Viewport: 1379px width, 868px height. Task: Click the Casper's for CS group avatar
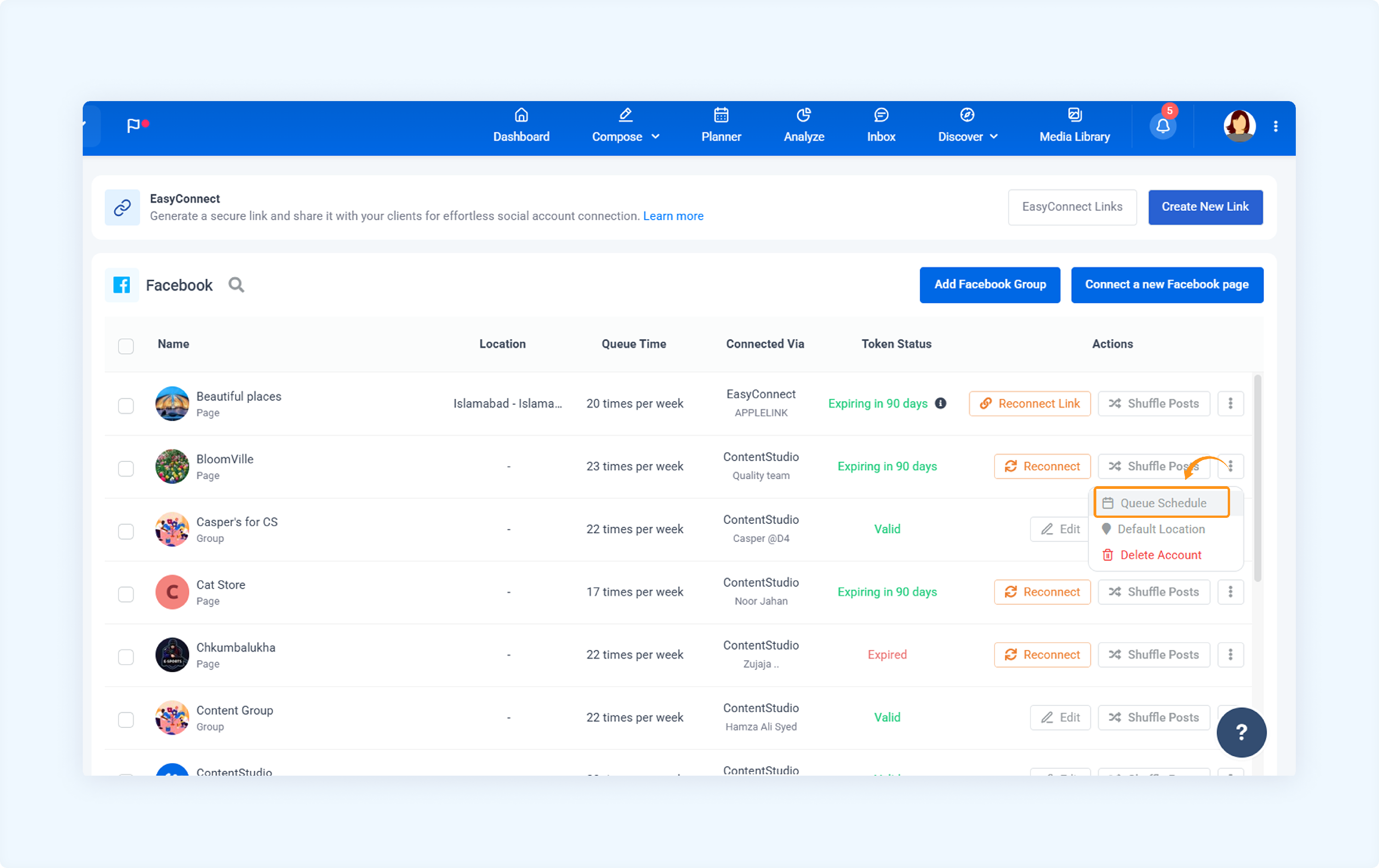pos(172,529)
